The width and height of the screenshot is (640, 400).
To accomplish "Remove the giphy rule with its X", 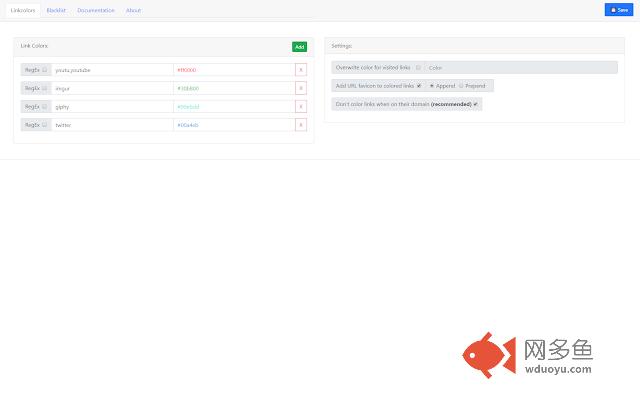I will 301,107.
